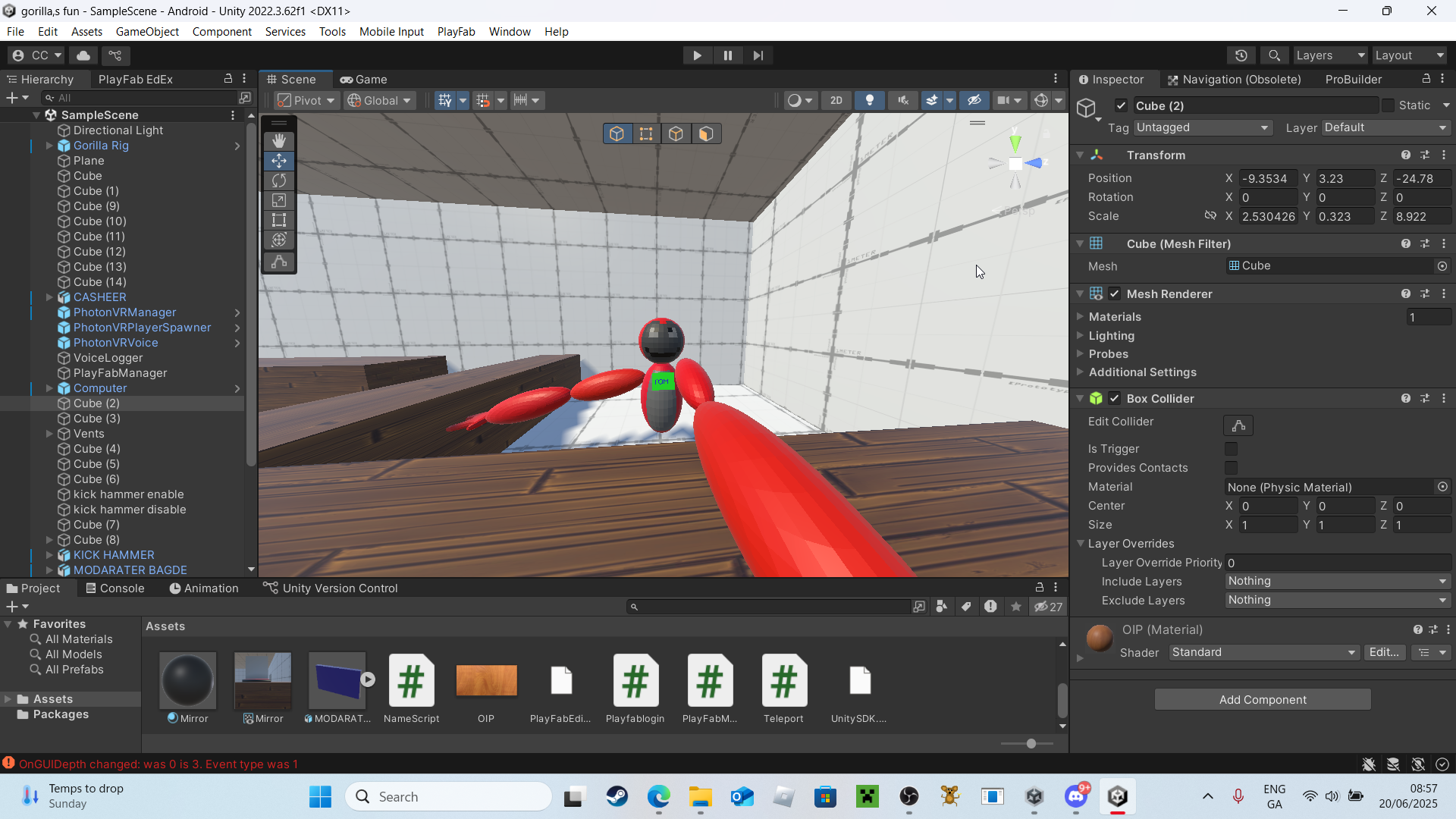
Task: Toggle the Static checkbox
Action: (x=1388, y=105)
